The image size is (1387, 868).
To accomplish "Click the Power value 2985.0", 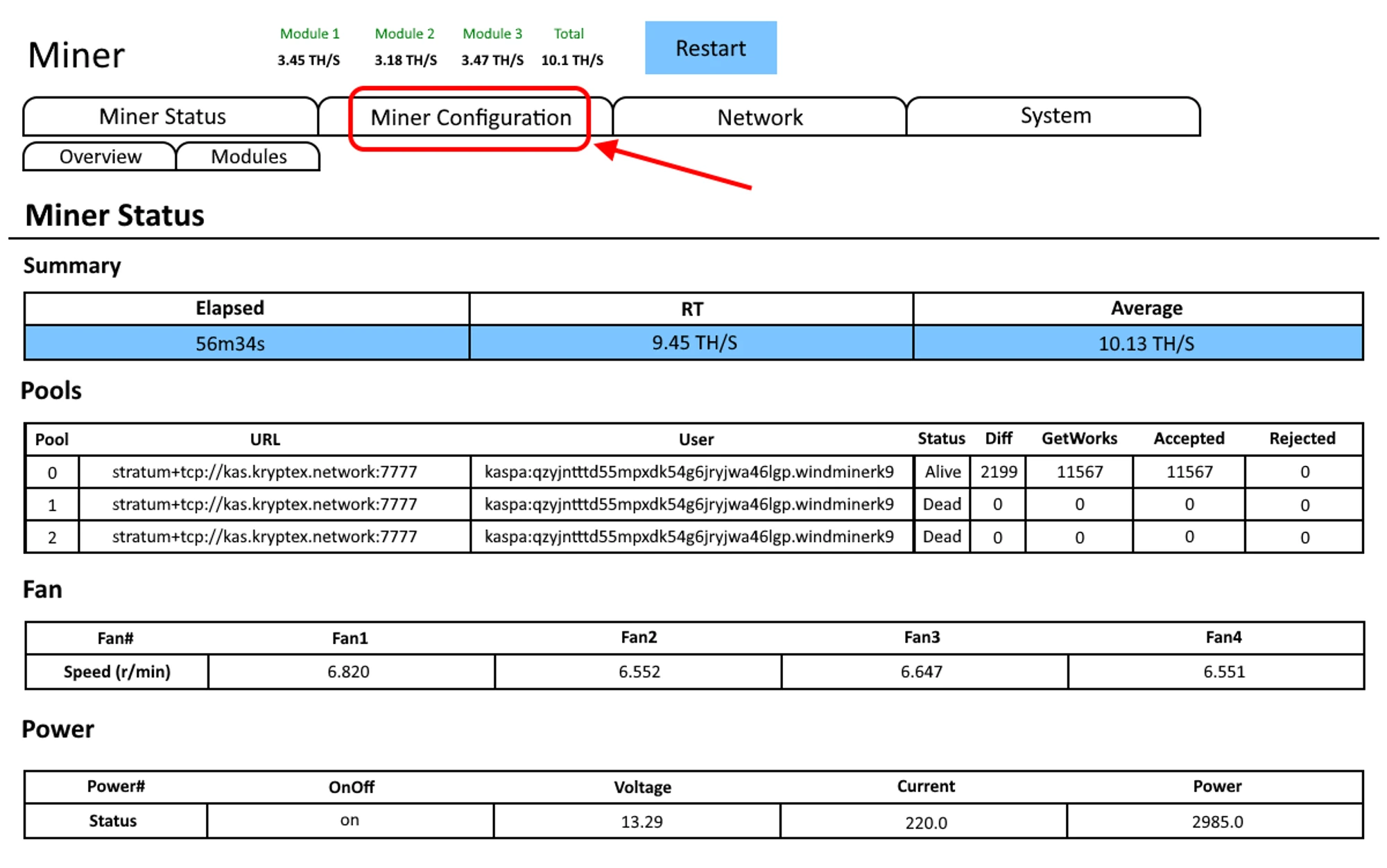I will 1217,822.
